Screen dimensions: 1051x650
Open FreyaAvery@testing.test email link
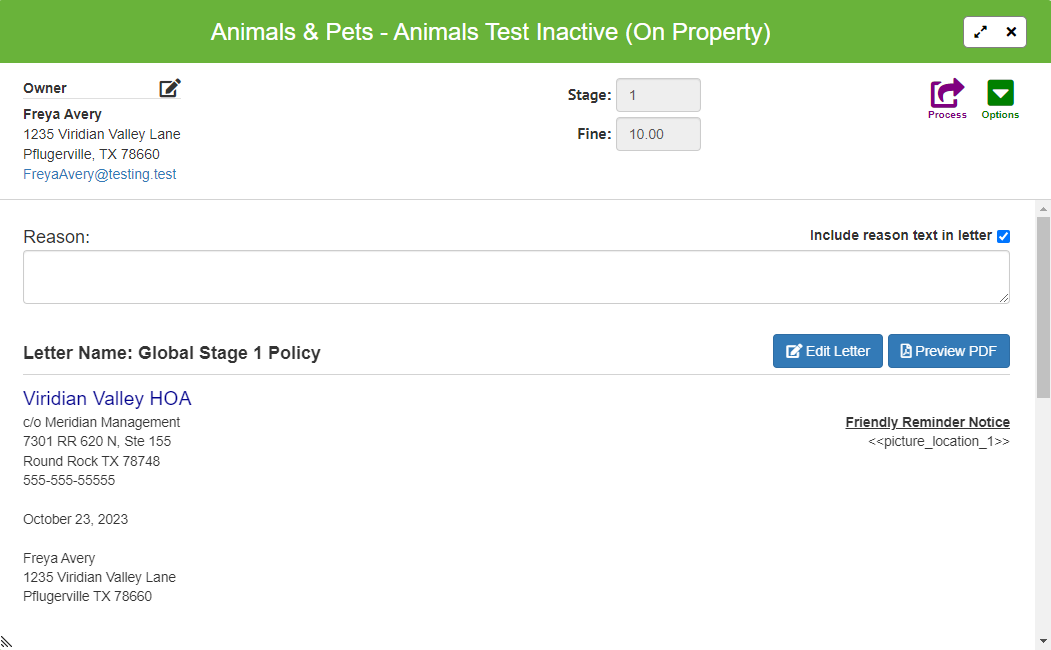(x=100, y=174)
